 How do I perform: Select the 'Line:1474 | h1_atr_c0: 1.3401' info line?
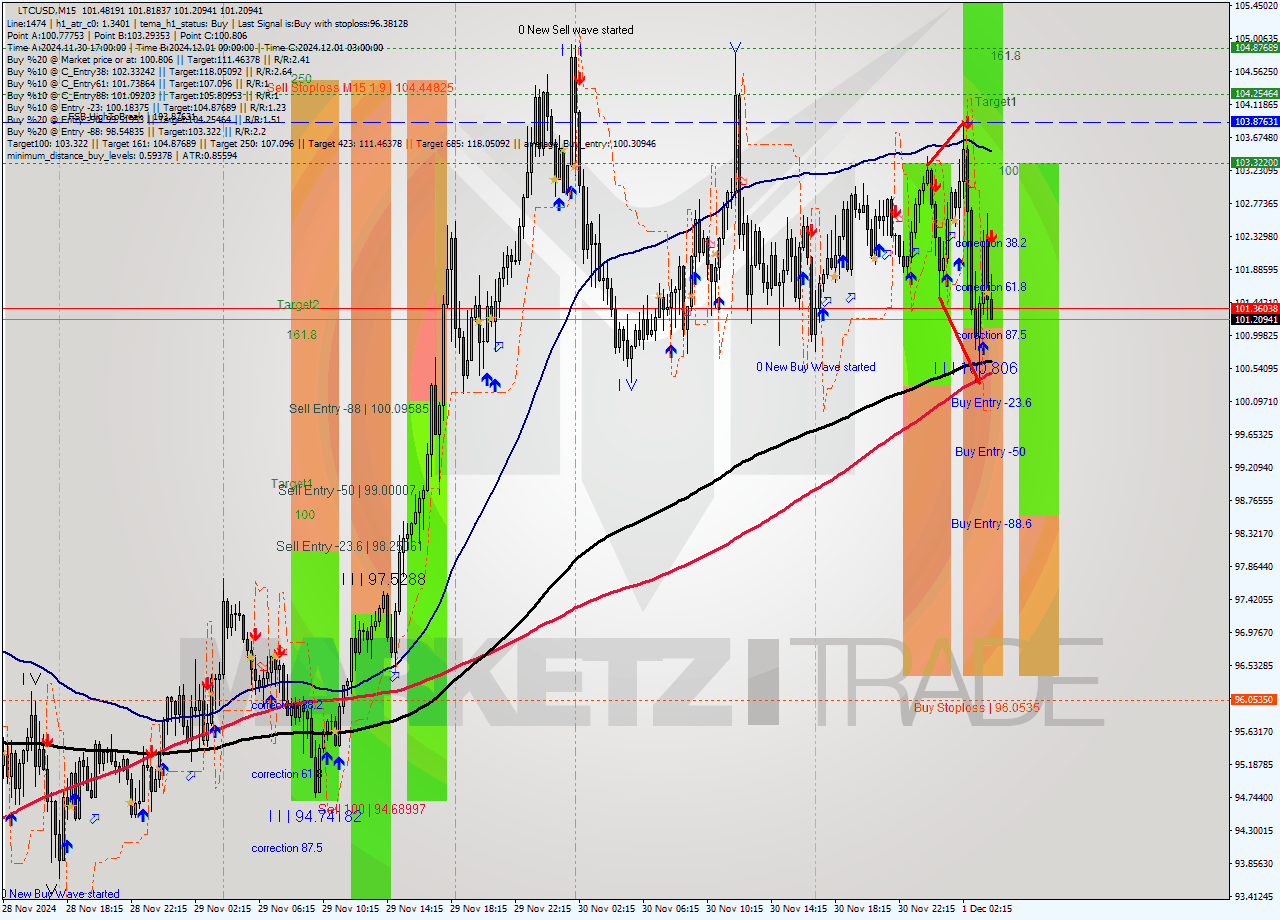[x=207, y=23]
